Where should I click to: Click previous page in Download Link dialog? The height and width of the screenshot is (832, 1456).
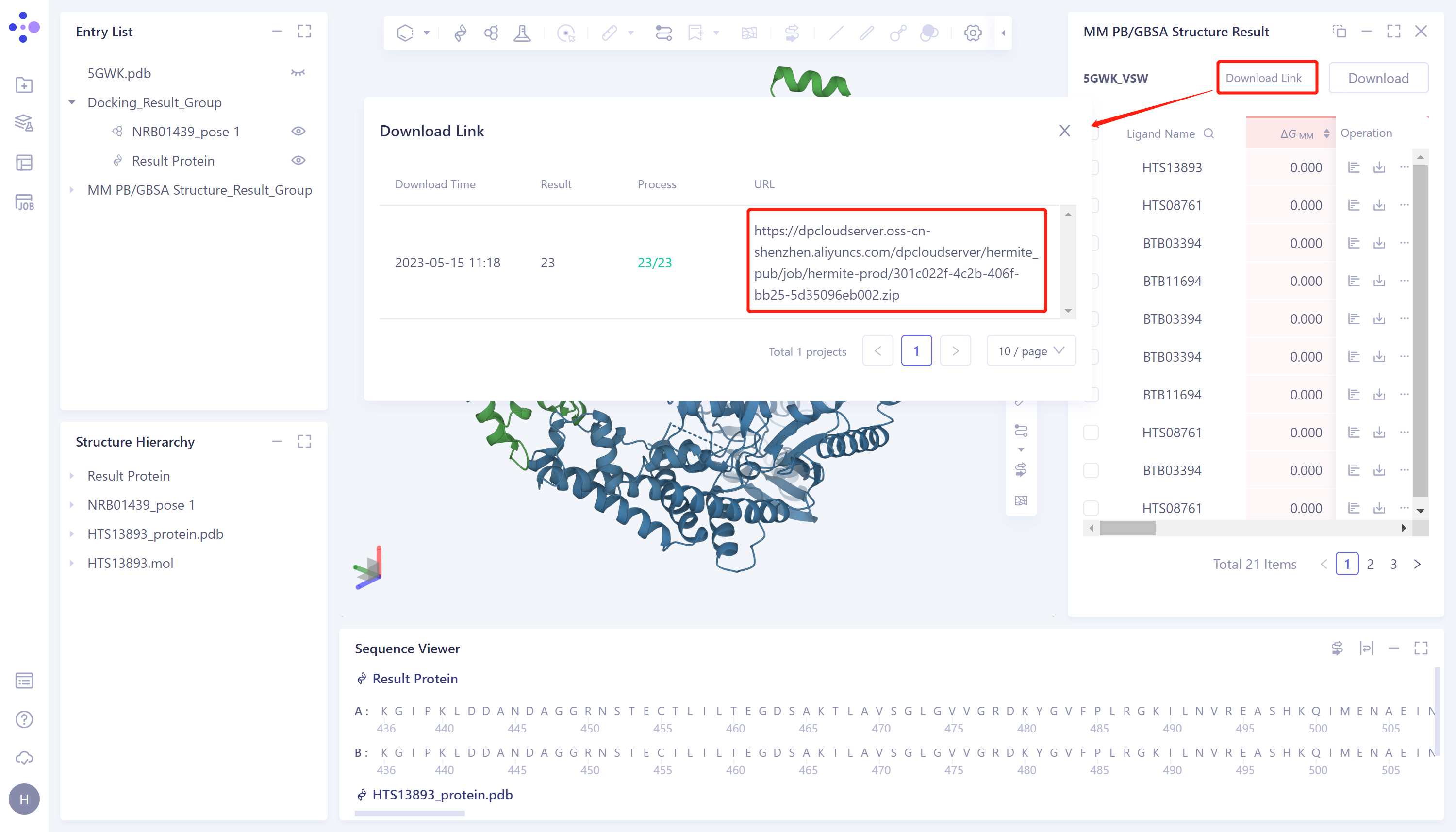pyautogui.click(x=877, y=351)
